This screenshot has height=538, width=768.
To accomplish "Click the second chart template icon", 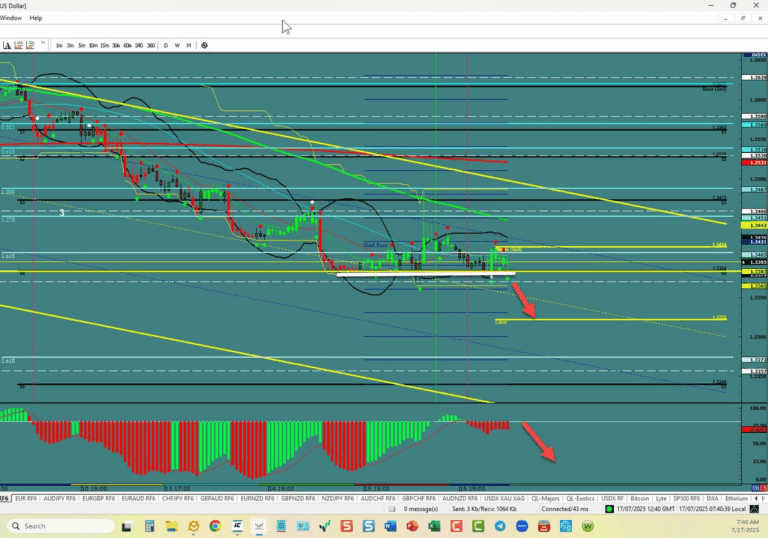I will pos(30,45).
